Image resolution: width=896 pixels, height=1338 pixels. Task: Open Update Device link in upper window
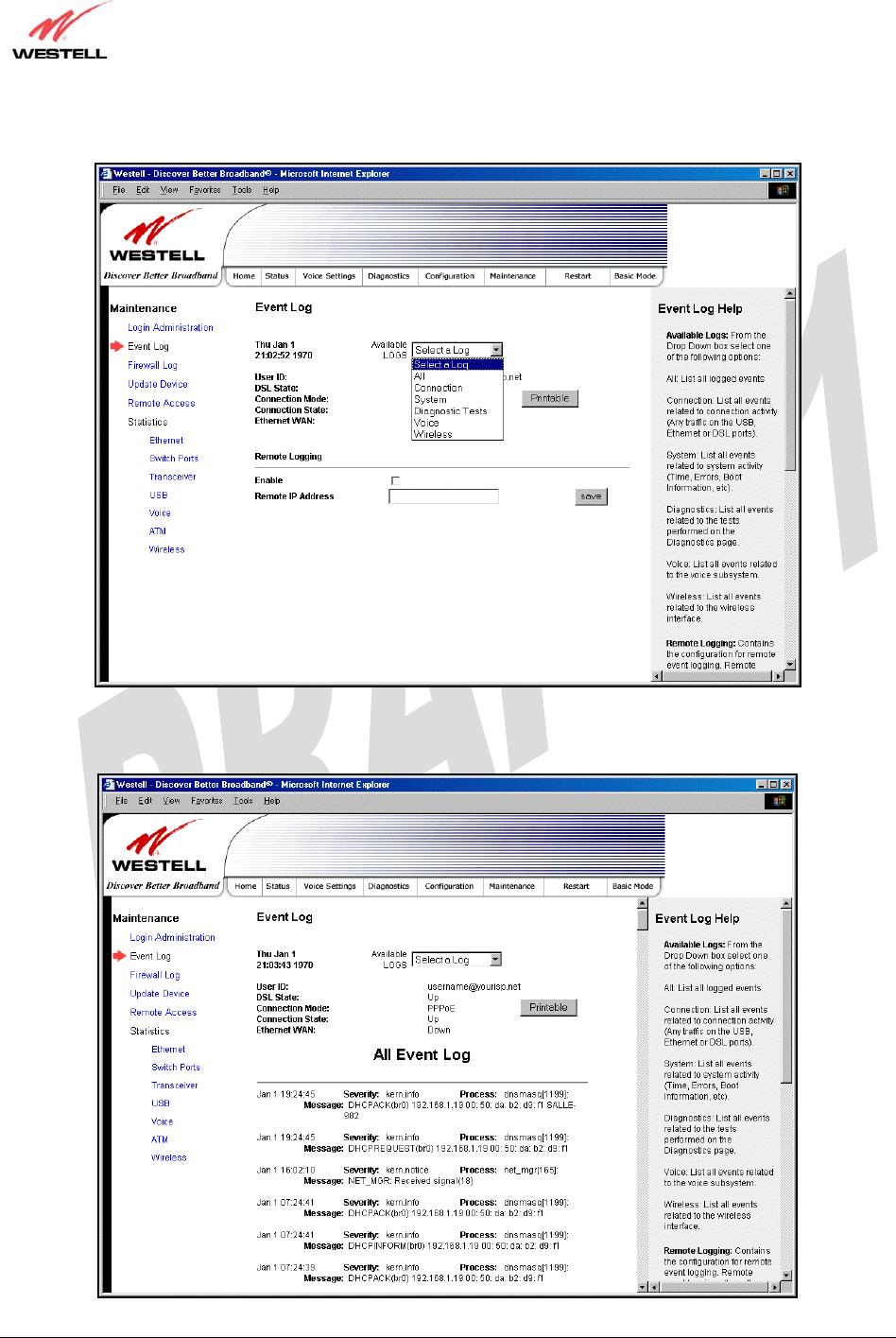tap(158, 384)
